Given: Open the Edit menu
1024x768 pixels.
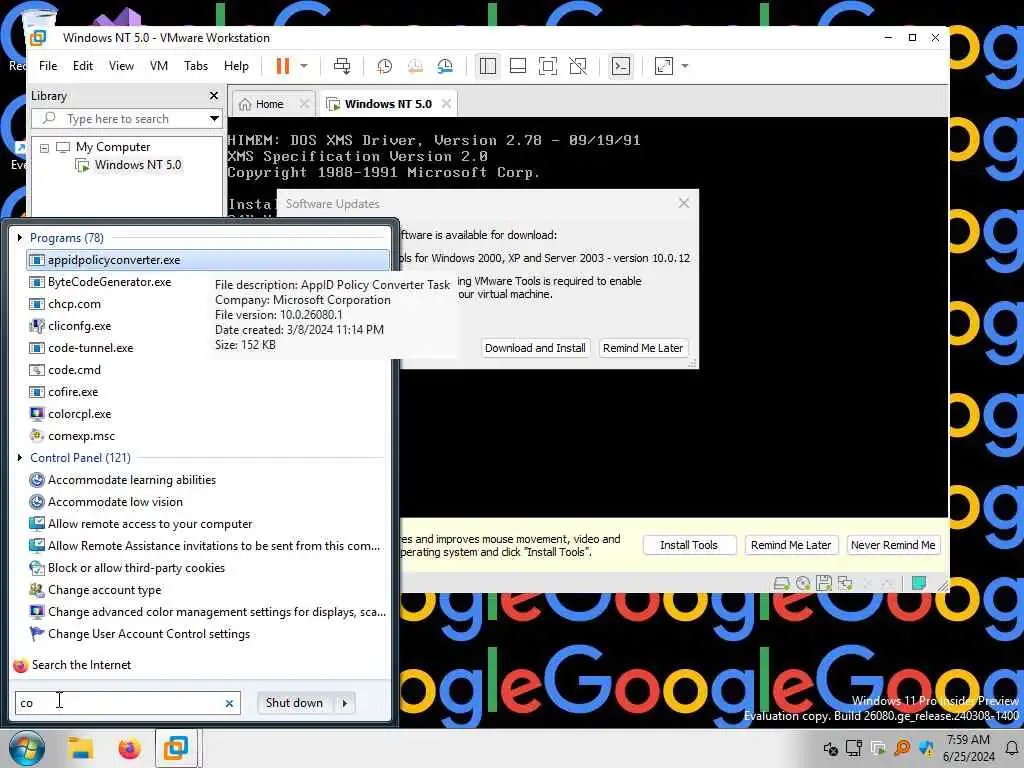Looking at the screenshot, I should coord(82,66).
